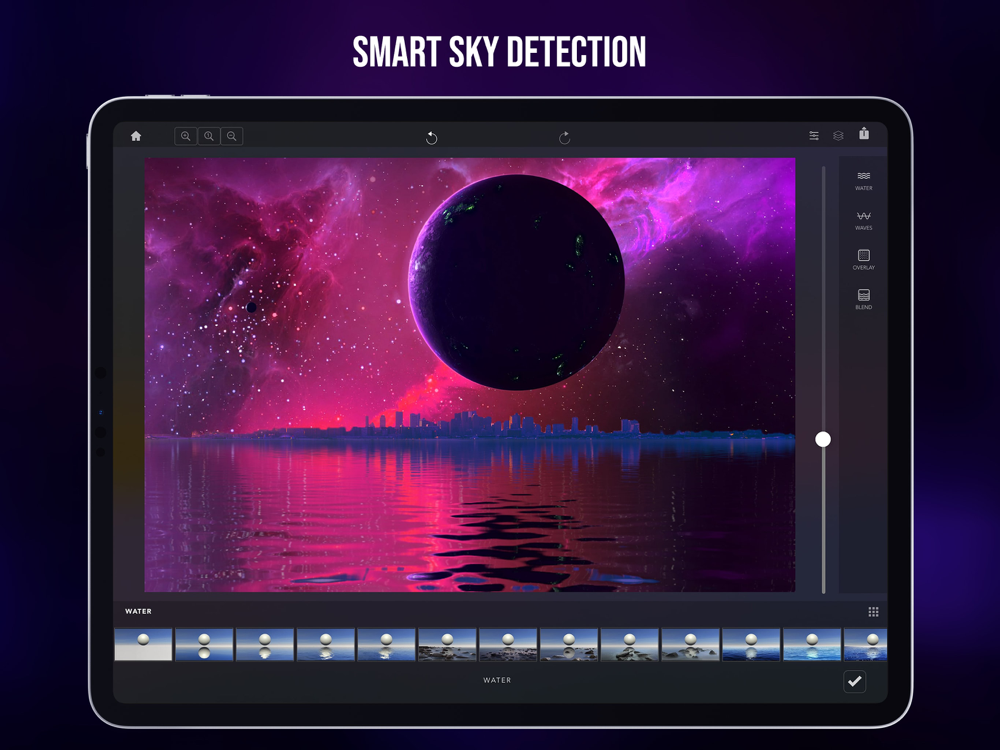The image size is (1000, 750).
Task: Choose the tenth water preset thumbnail
Action: tap(691, 645)
